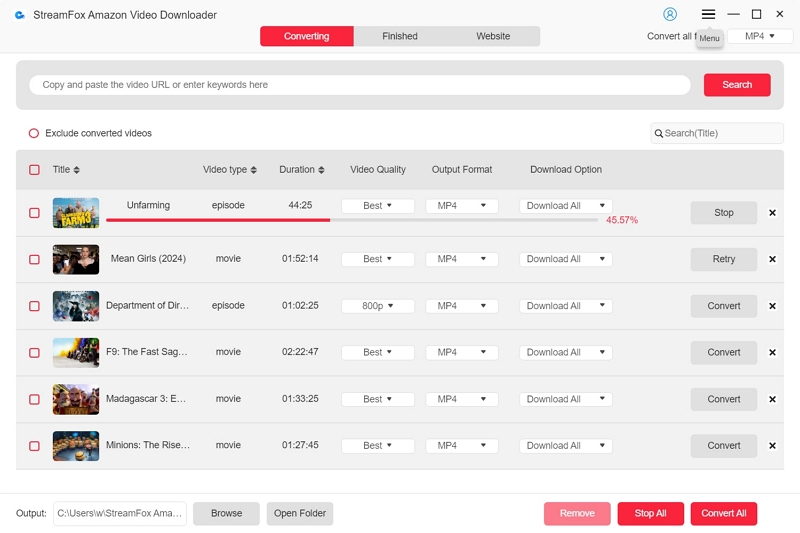
Task: Click the Remove button
Action: tap(577, 514)
